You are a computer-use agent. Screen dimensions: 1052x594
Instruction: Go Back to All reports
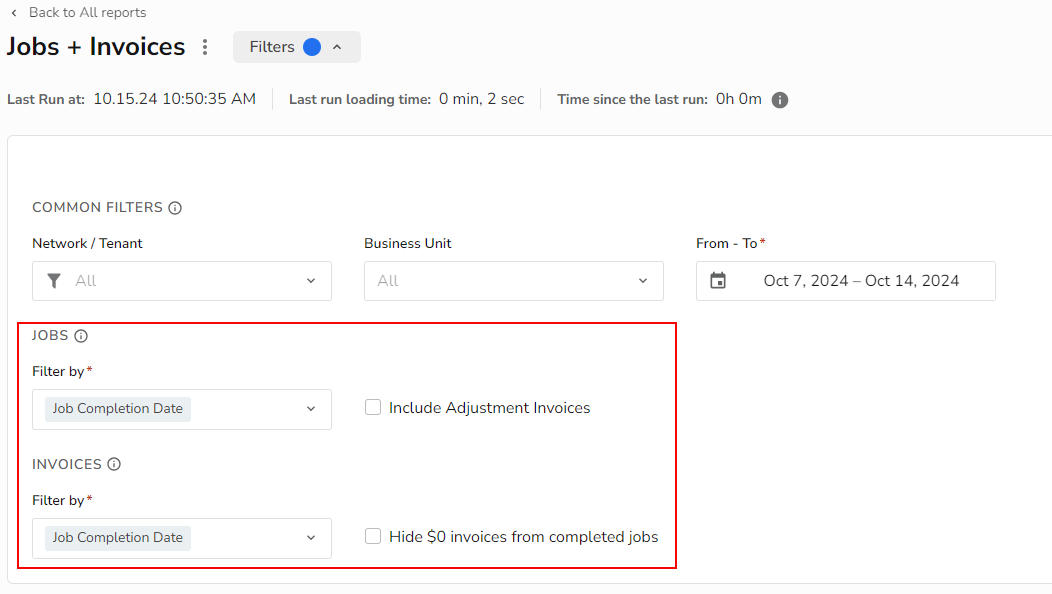click(88, 12)
